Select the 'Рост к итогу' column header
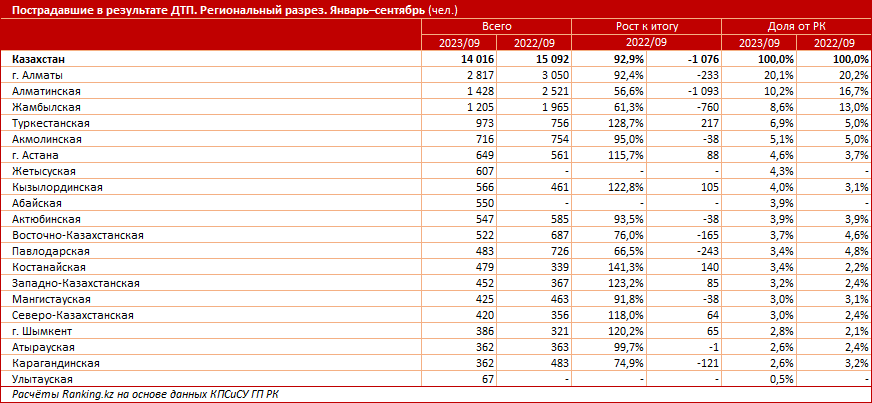Viewport: 872px width, 403px height. (x=648, y=29)
